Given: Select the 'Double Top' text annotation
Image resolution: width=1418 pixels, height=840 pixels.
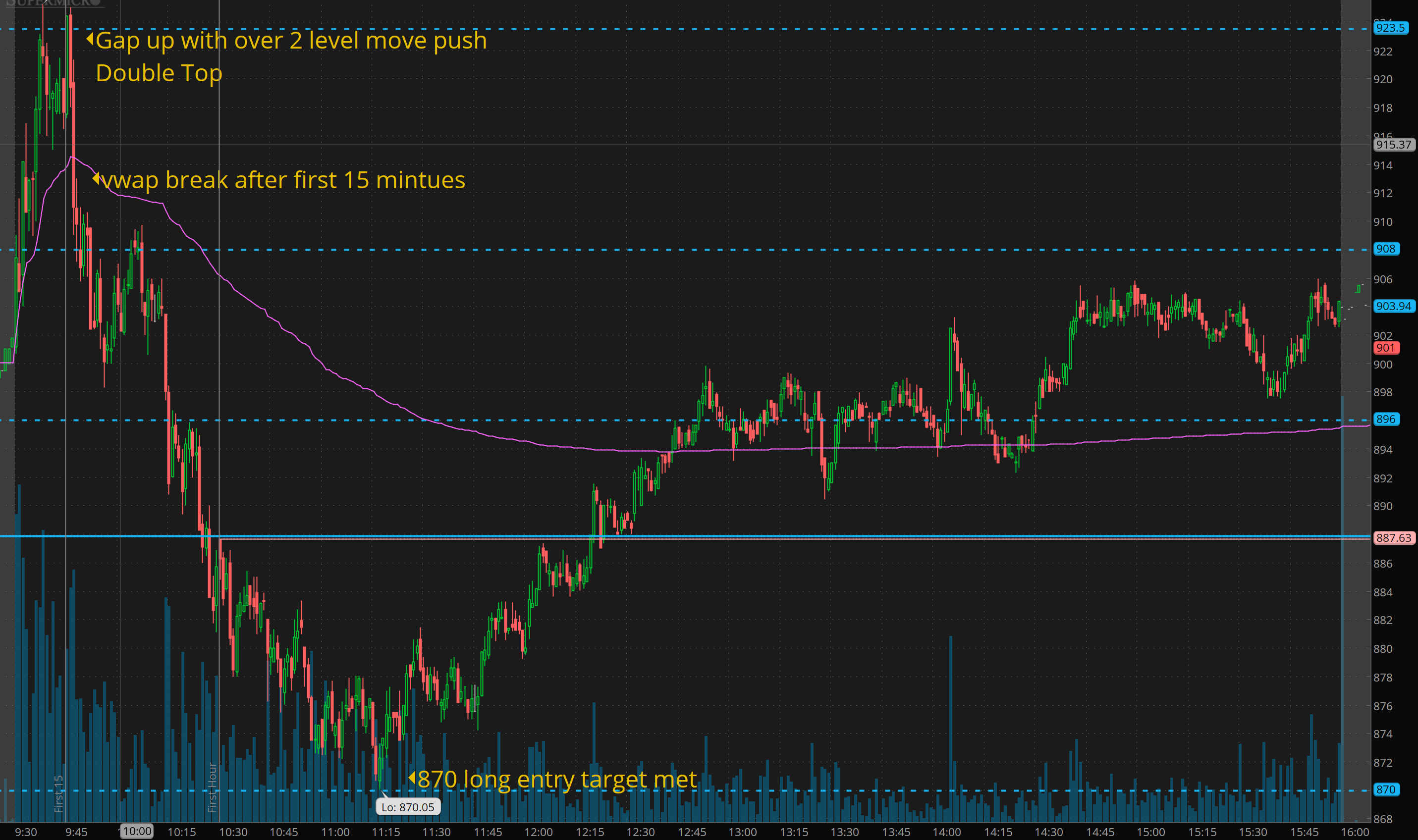Looking at the screenshot, I should tap(159, 73).
